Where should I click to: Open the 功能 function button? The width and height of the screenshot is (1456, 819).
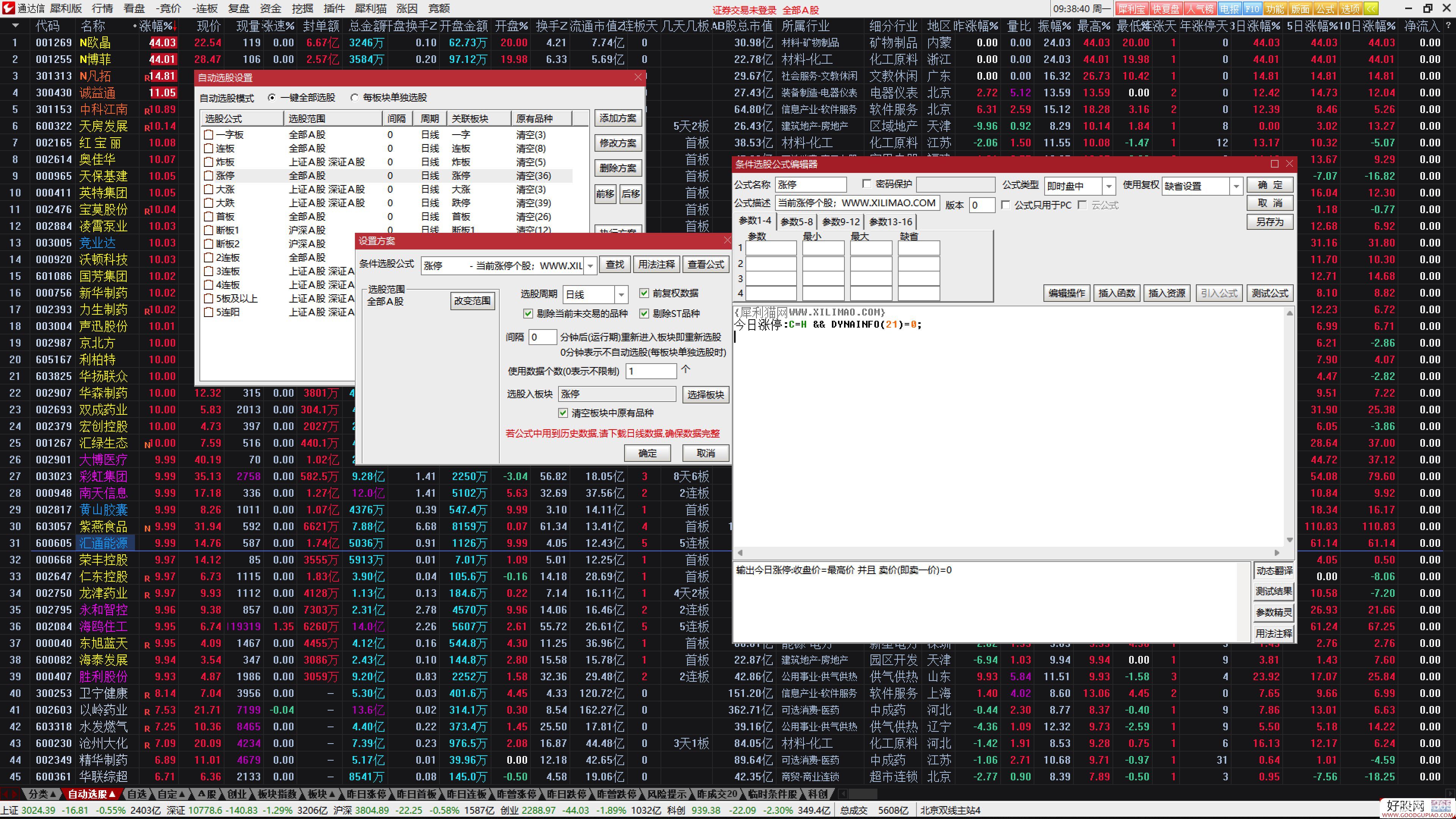tap(1275, 8)
